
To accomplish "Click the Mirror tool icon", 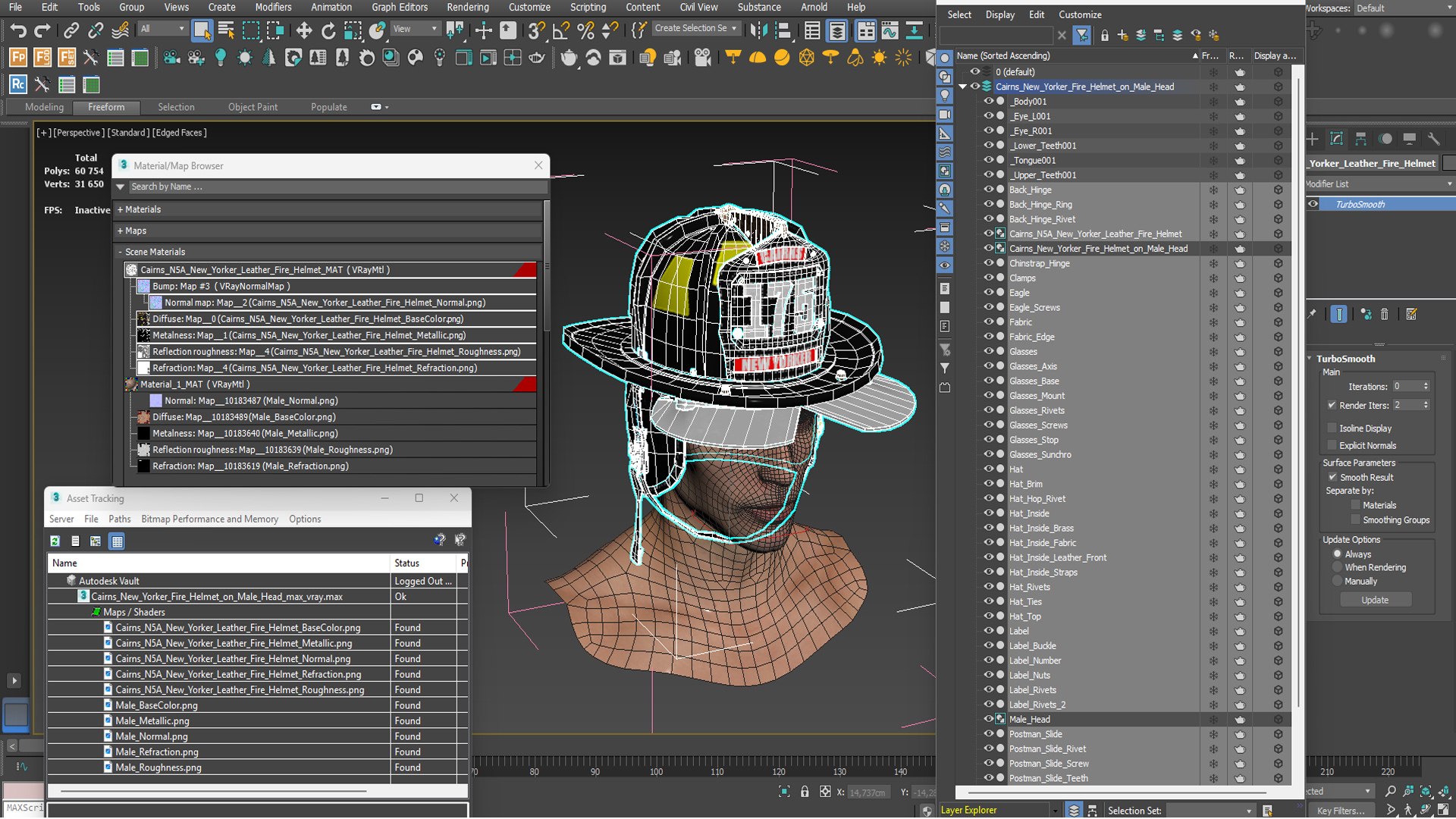I will 758,30.
